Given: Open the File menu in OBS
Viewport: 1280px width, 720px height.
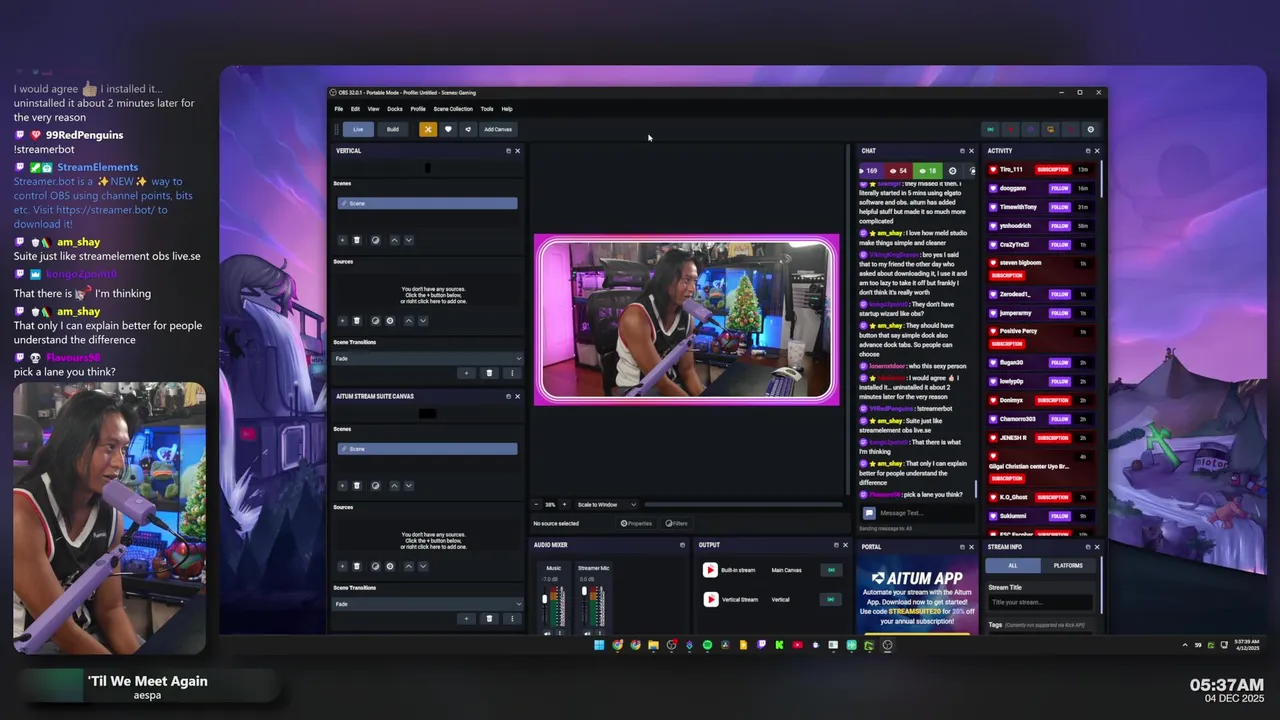Looking at the screenshot, I should (x=339, y=109).
